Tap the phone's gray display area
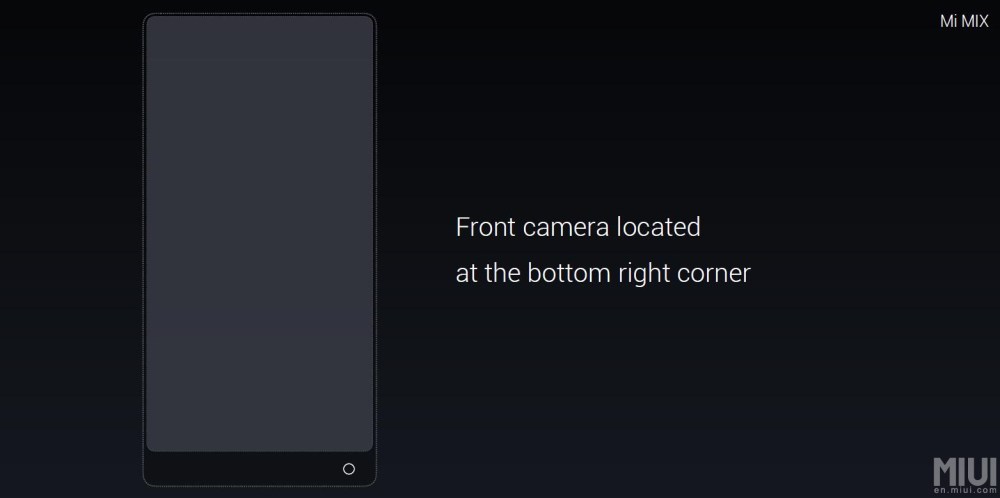This screenshot has height=498, width=1000. [x=260, y=233]
